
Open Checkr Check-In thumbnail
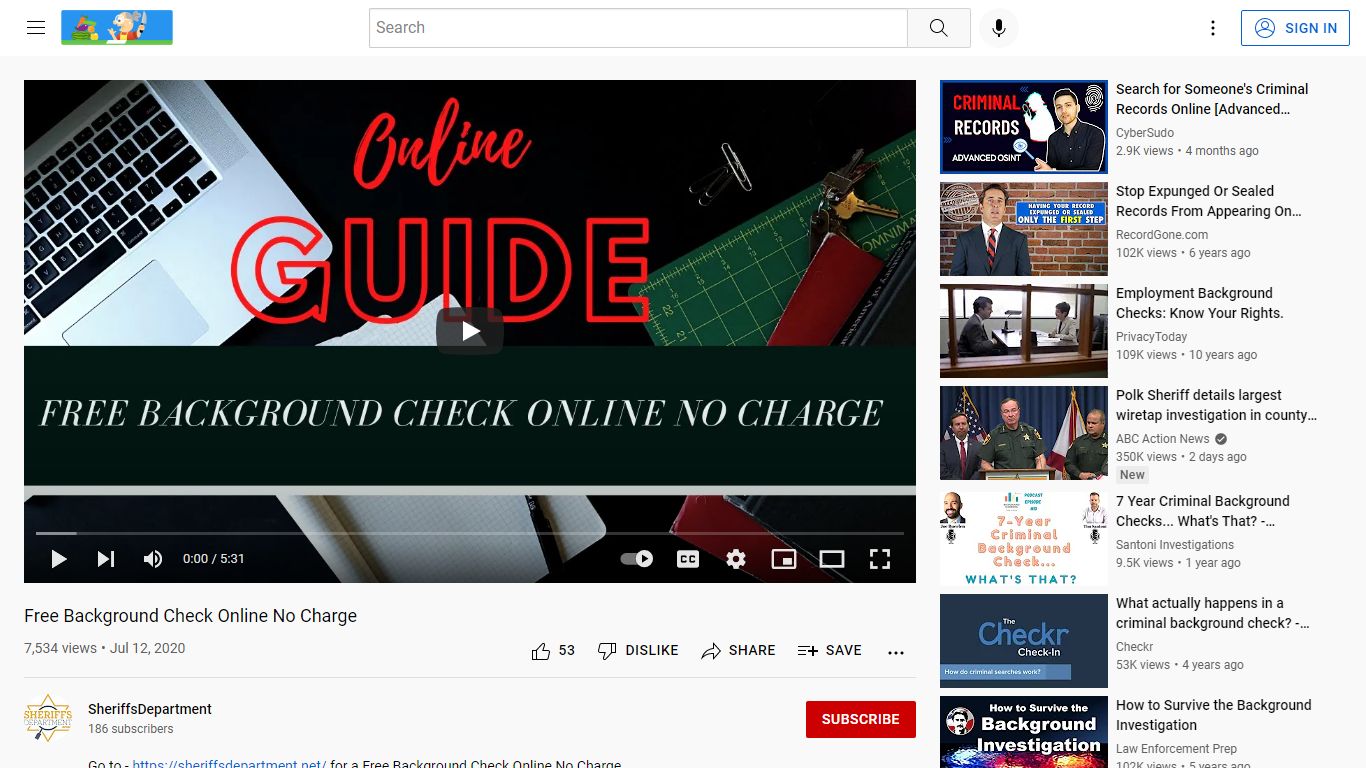[x=1024, y=641]
